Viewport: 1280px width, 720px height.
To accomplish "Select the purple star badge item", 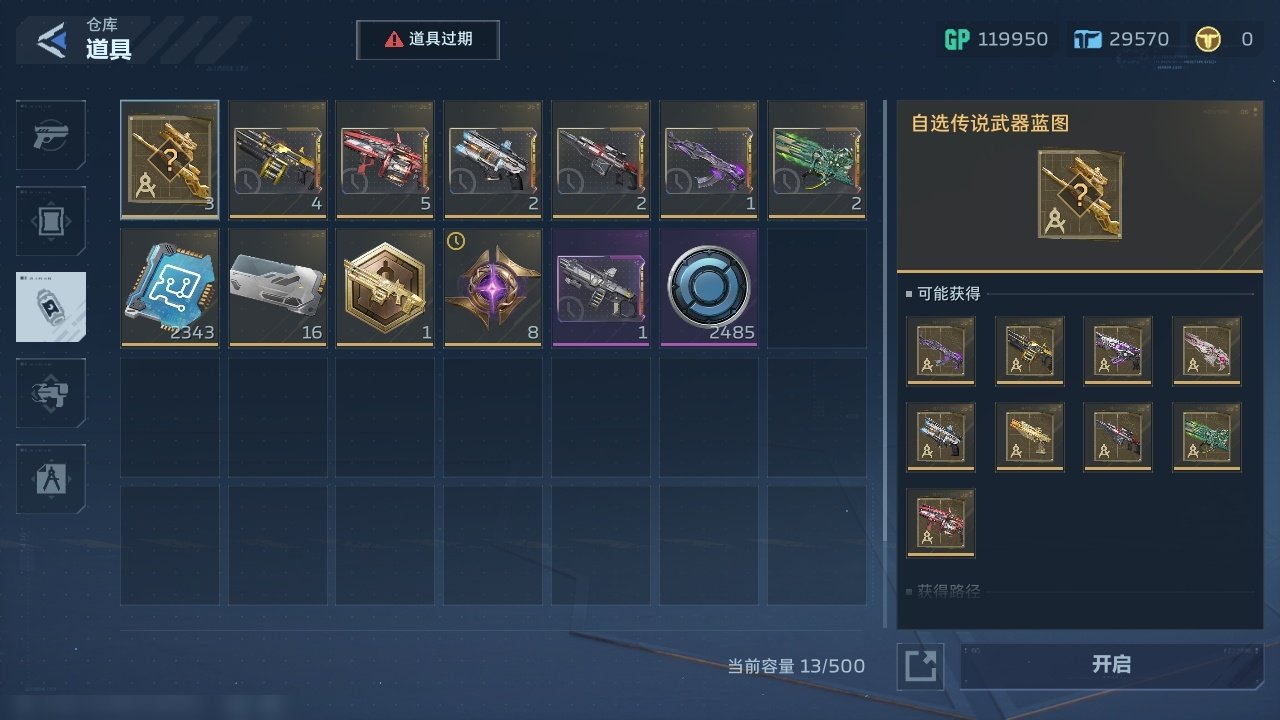I will 493,288.
